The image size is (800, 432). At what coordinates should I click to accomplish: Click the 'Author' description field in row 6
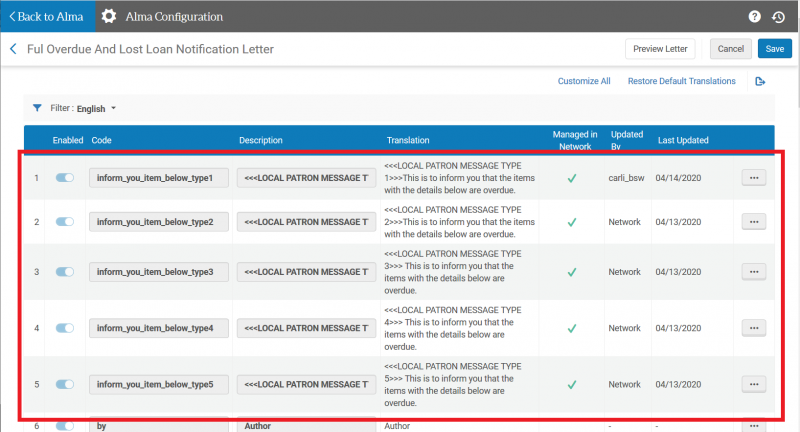pos(306,426)
